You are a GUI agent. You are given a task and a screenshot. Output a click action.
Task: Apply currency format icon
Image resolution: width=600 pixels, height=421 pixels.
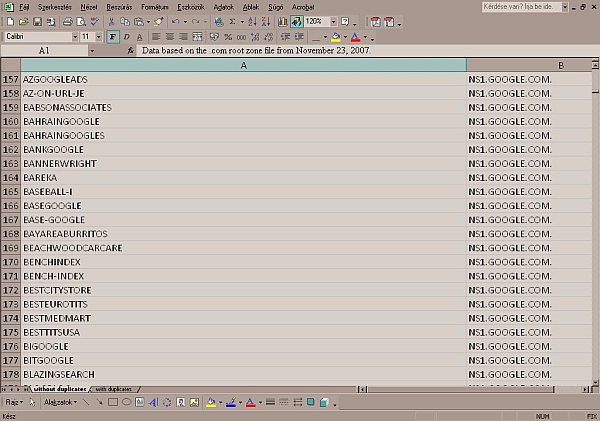[x=214, y=37]
